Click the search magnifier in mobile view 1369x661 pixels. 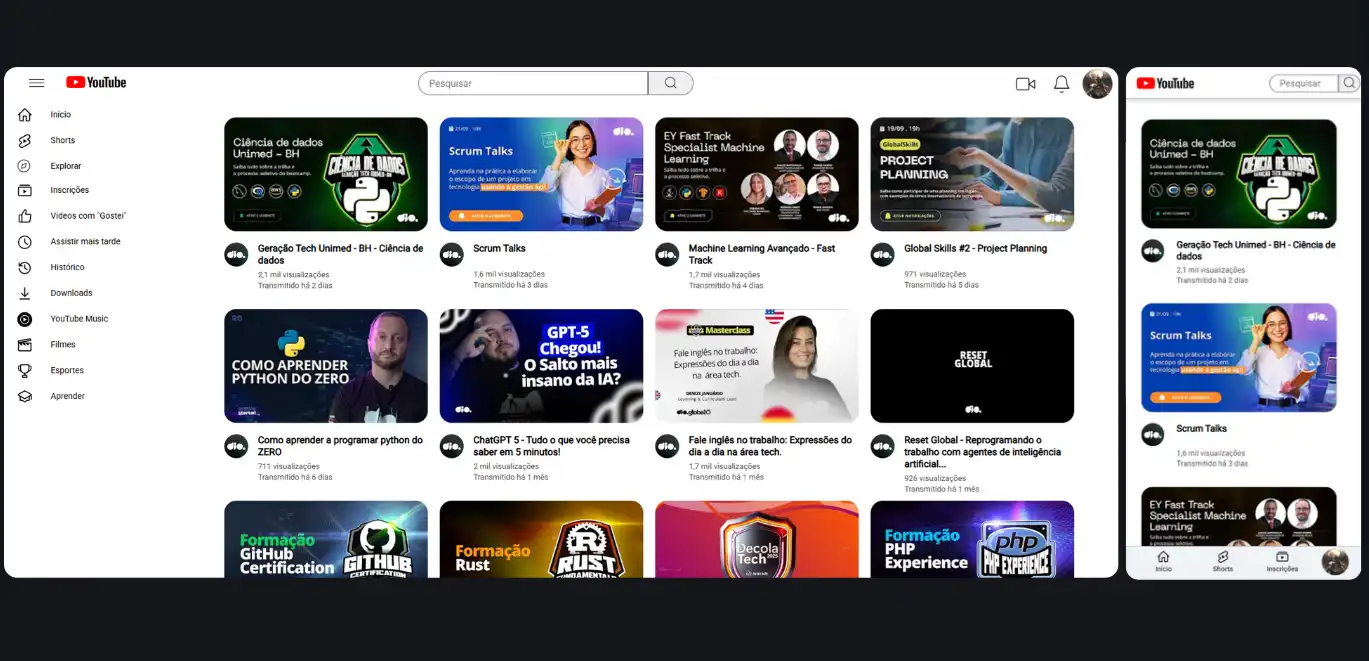(x=1349, y=83)
